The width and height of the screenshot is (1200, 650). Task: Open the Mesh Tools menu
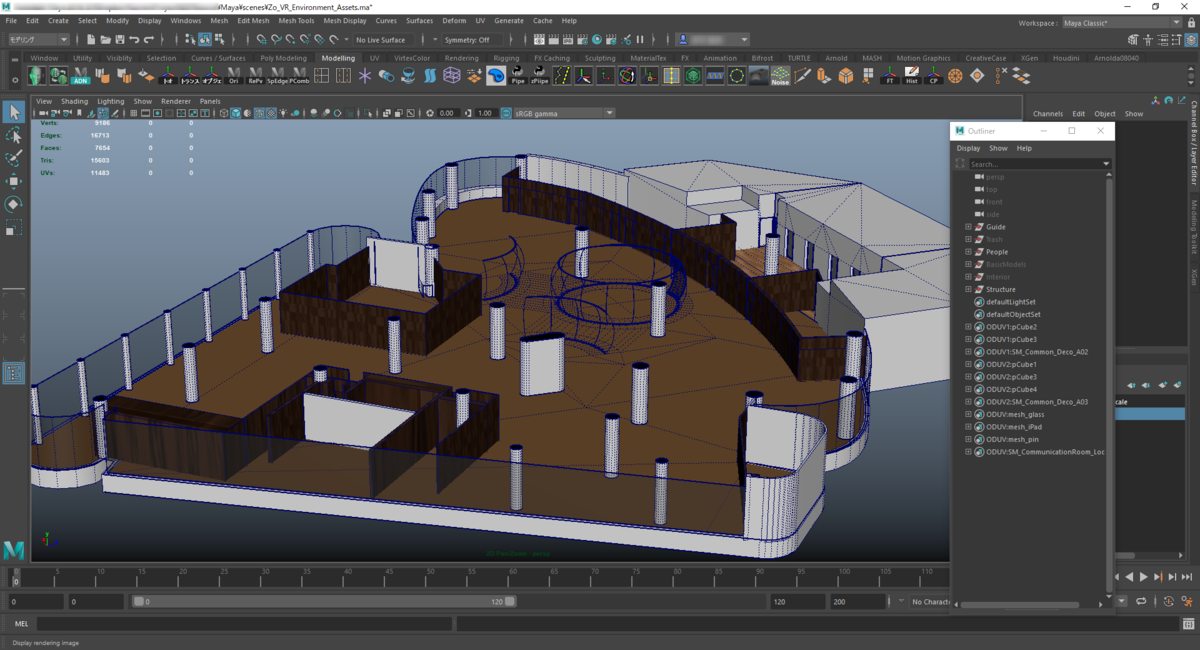click(296, 20)
